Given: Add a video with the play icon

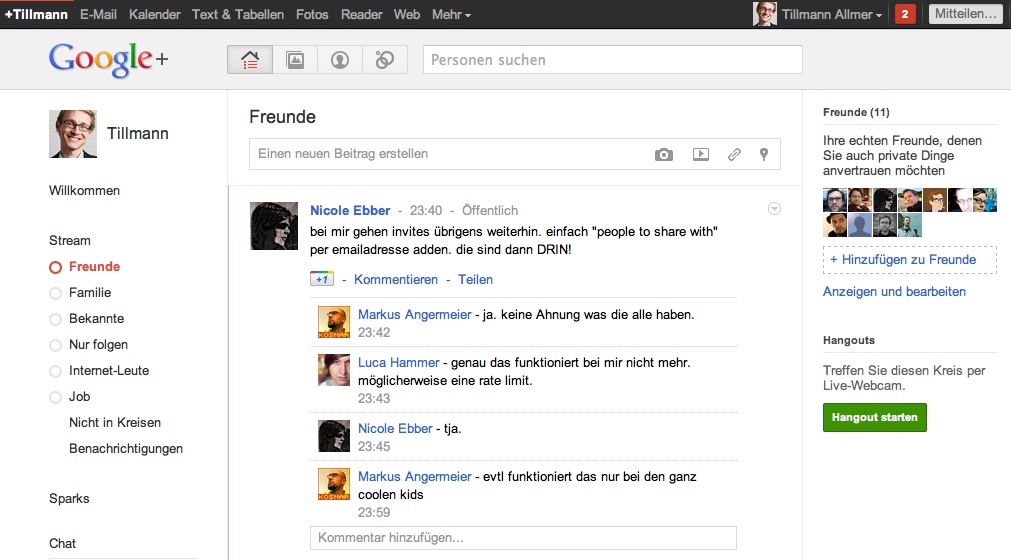Looking at the screenshot, I should (x=701, y=155).
